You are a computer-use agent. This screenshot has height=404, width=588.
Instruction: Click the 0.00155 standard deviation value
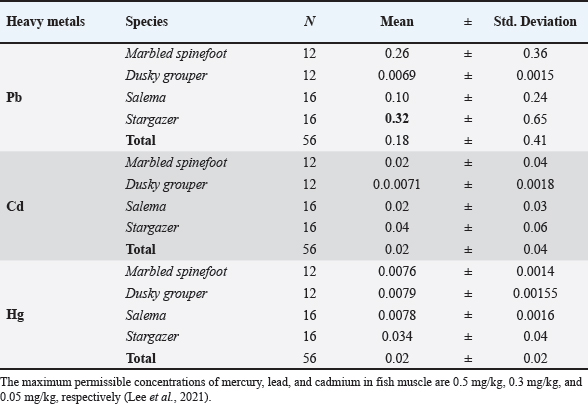[535, 293]
